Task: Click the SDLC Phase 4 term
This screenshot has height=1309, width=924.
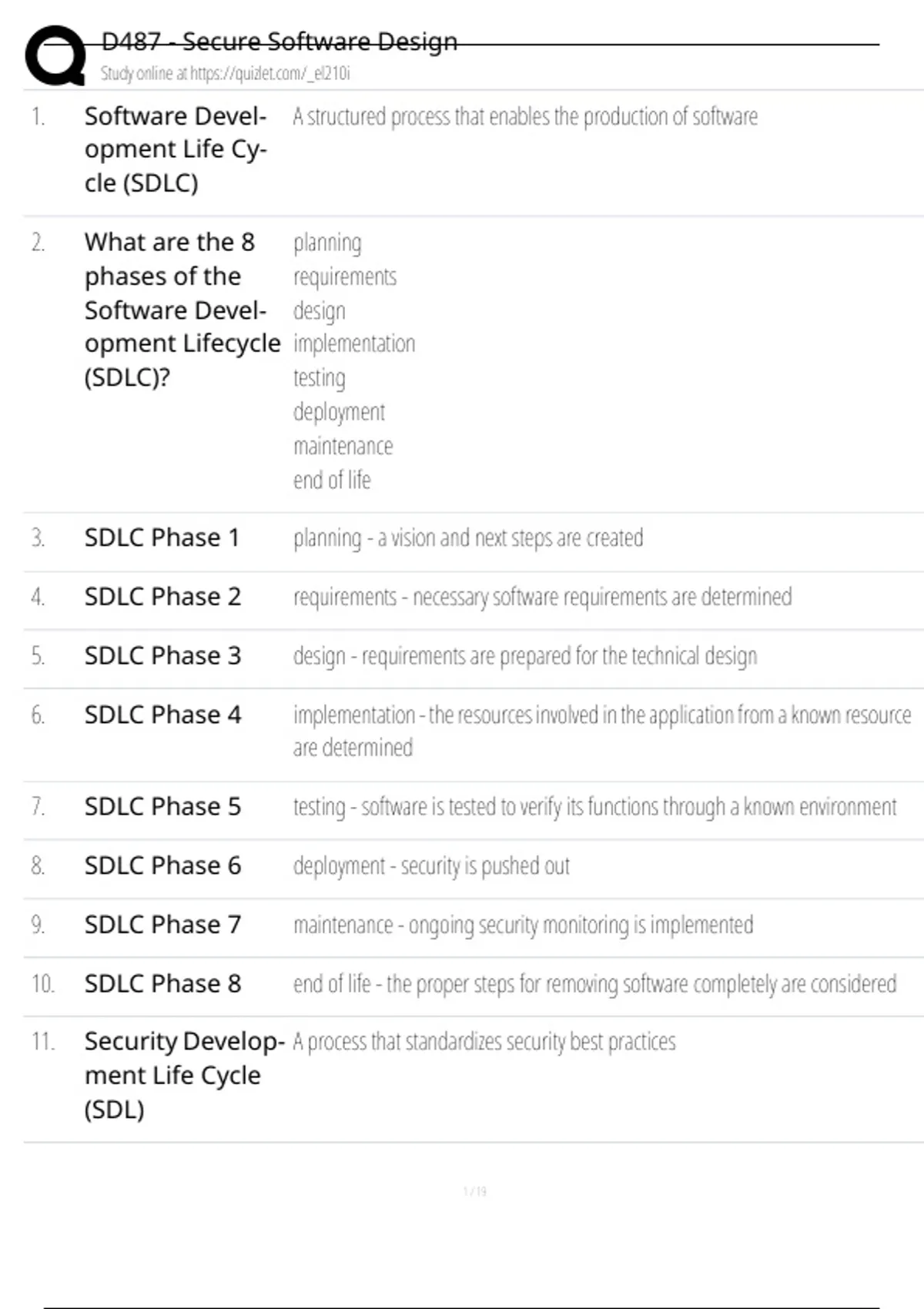Action: point(162,715)
